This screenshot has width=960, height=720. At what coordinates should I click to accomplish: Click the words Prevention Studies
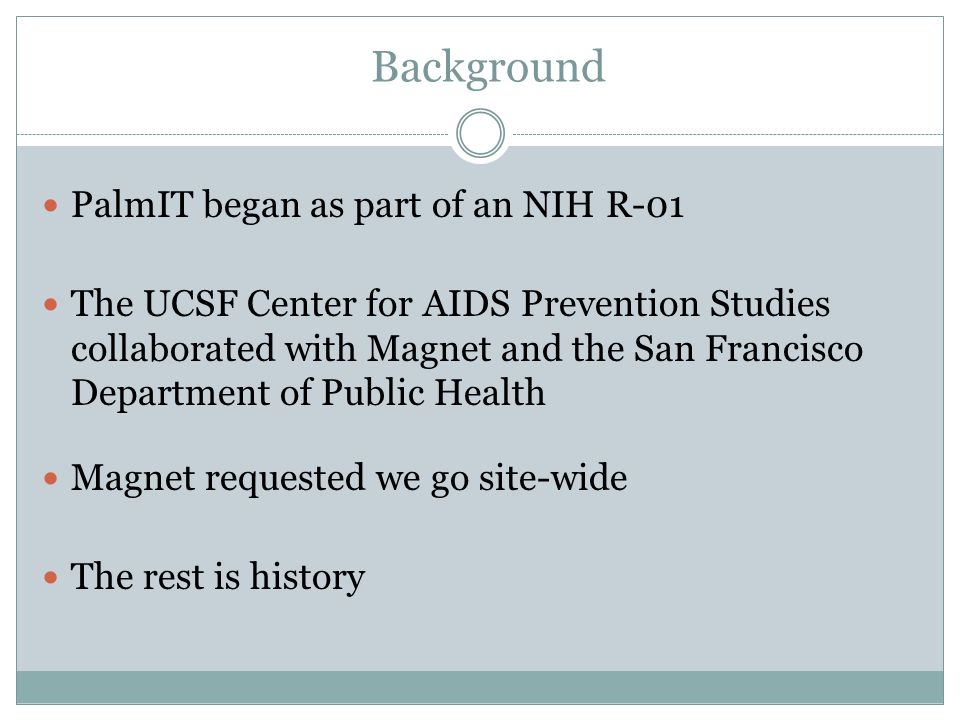[x=675, y=304]
